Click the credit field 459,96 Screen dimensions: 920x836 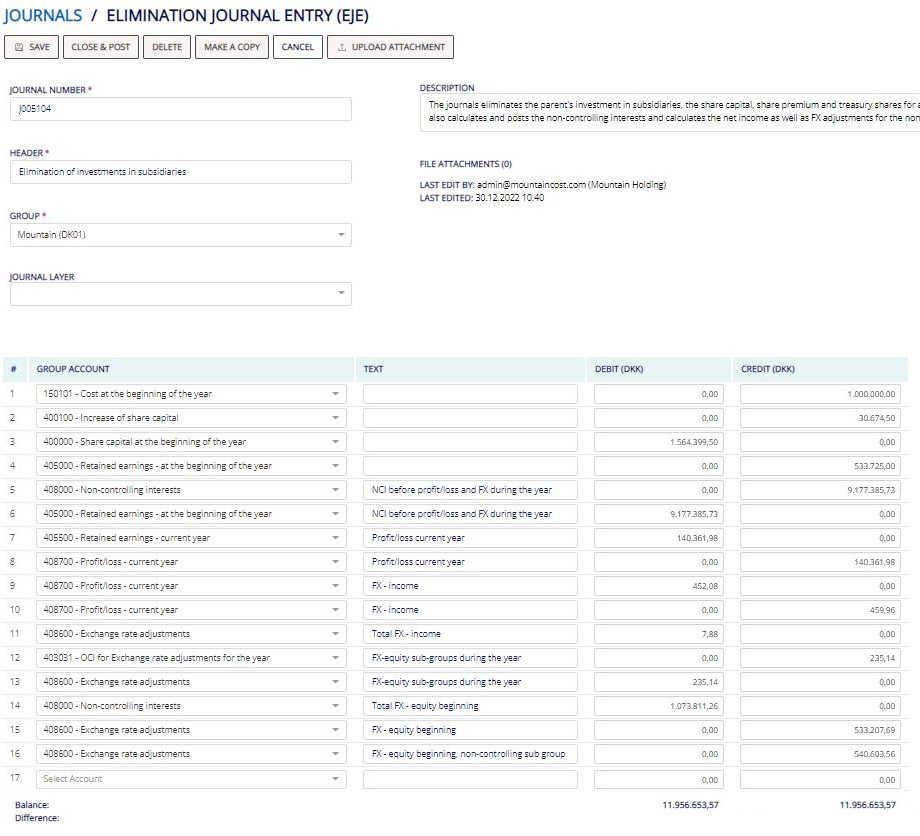(x=820, y=610)
